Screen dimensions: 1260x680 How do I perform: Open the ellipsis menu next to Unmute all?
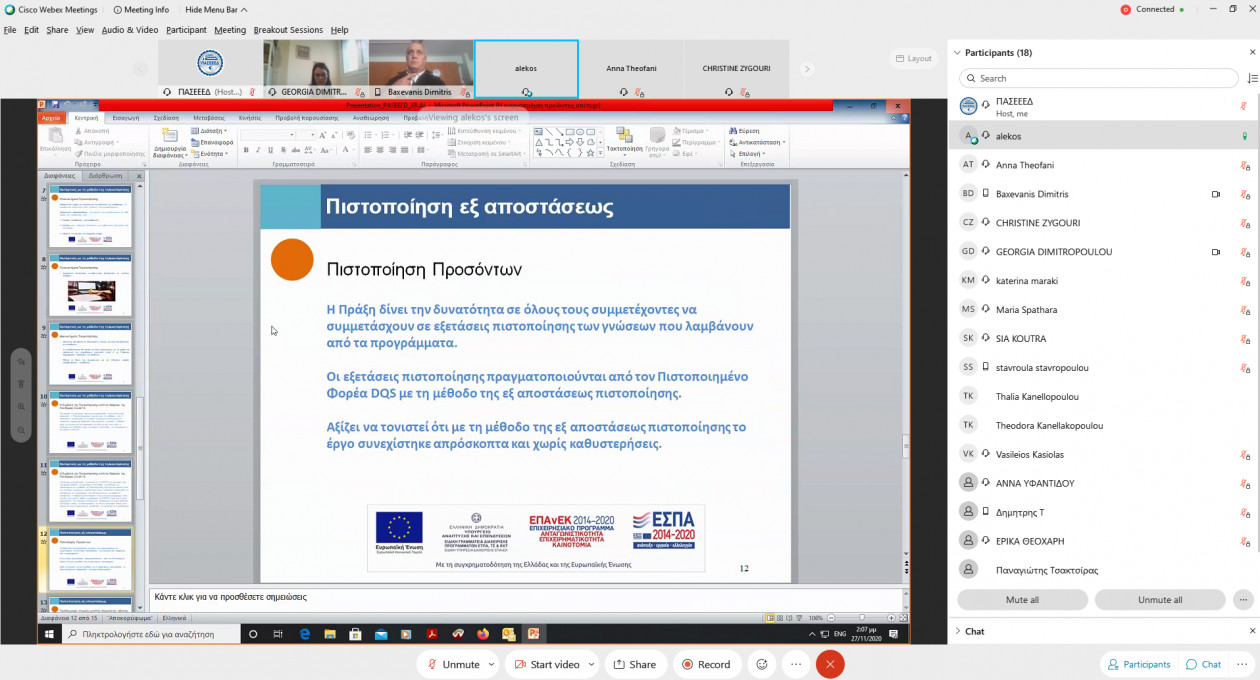click(x=1243, y=600)
